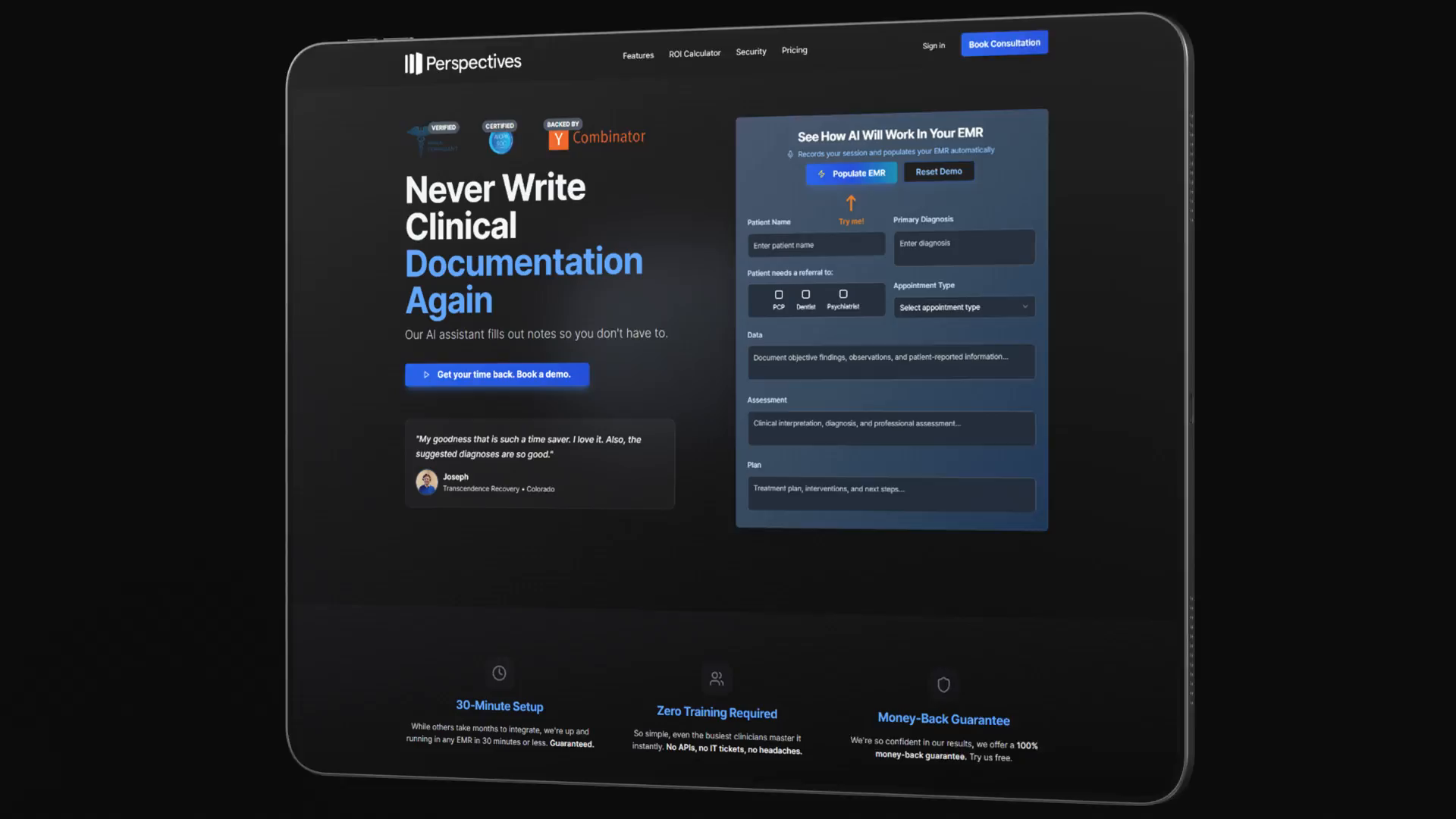Click the Enter patient name field

click(x=815, y=244)
